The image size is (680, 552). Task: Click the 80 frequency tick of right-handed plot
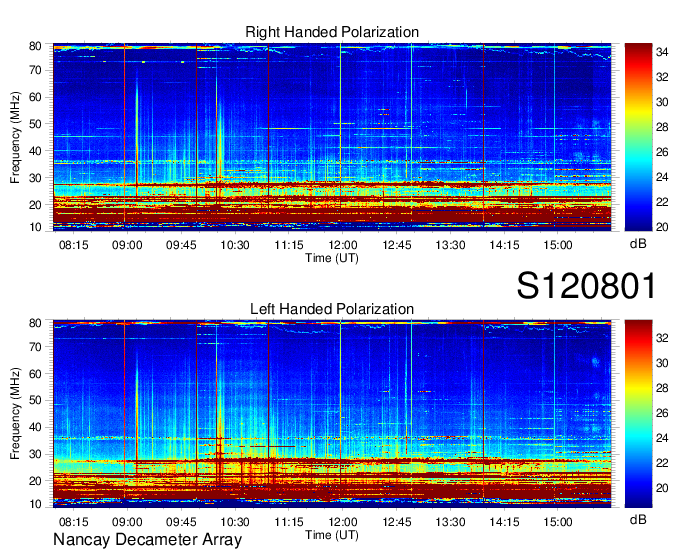tap(35, 46)
